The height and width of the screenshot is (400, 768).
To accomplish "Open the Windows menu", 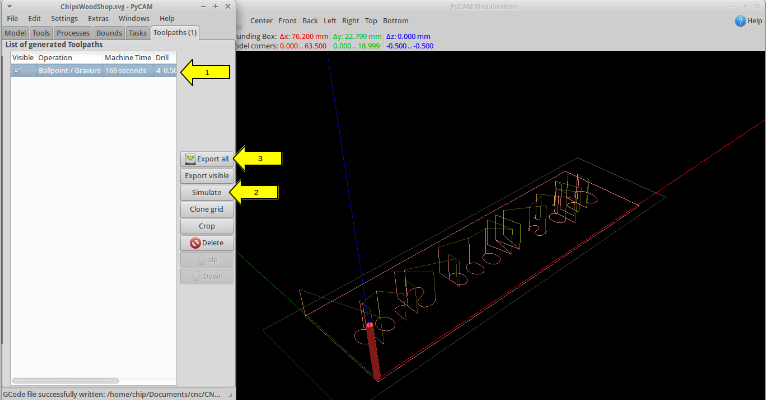I will (x=134, y=19).
